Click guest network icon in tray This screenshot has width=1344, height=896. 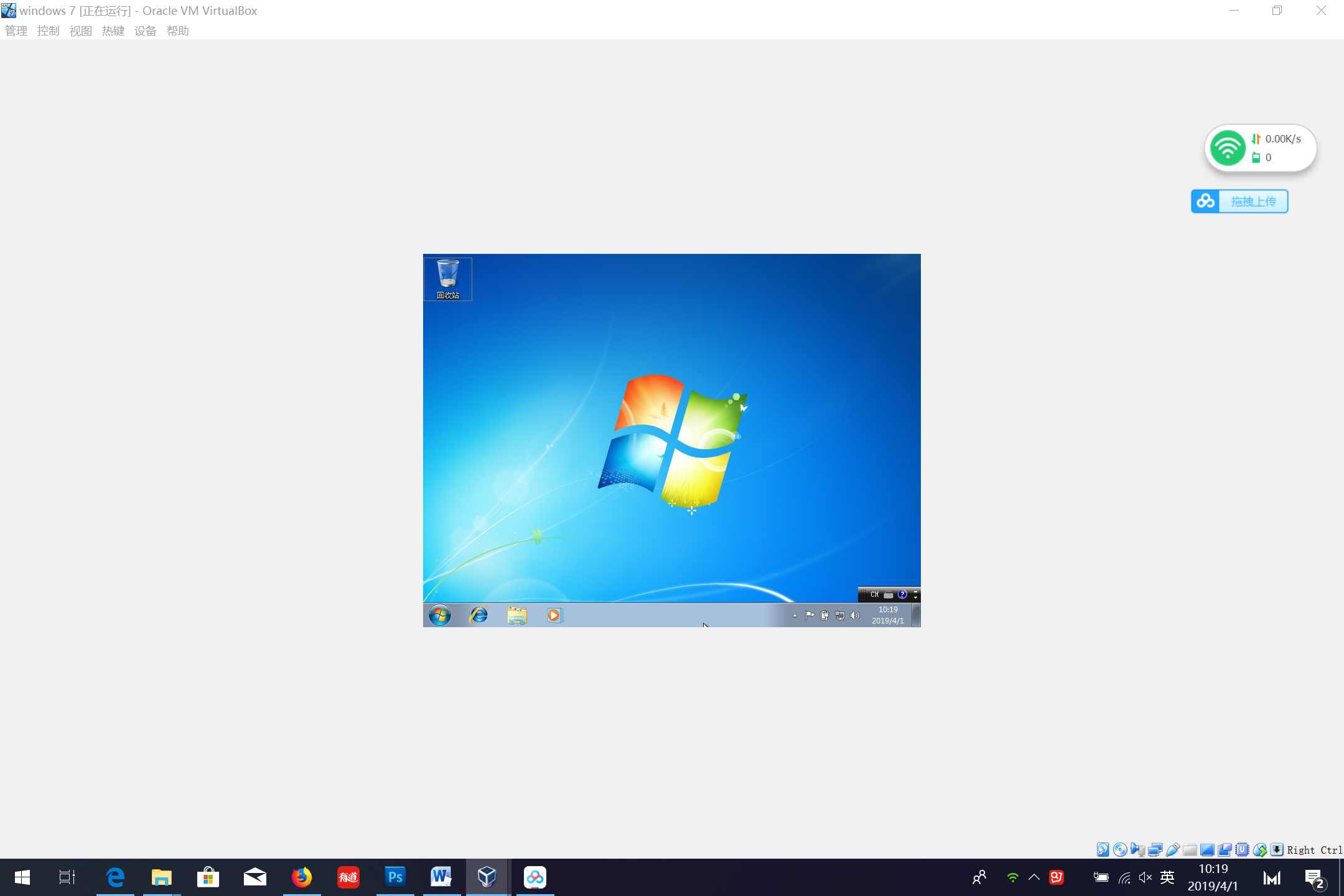(x=839, y=615)
